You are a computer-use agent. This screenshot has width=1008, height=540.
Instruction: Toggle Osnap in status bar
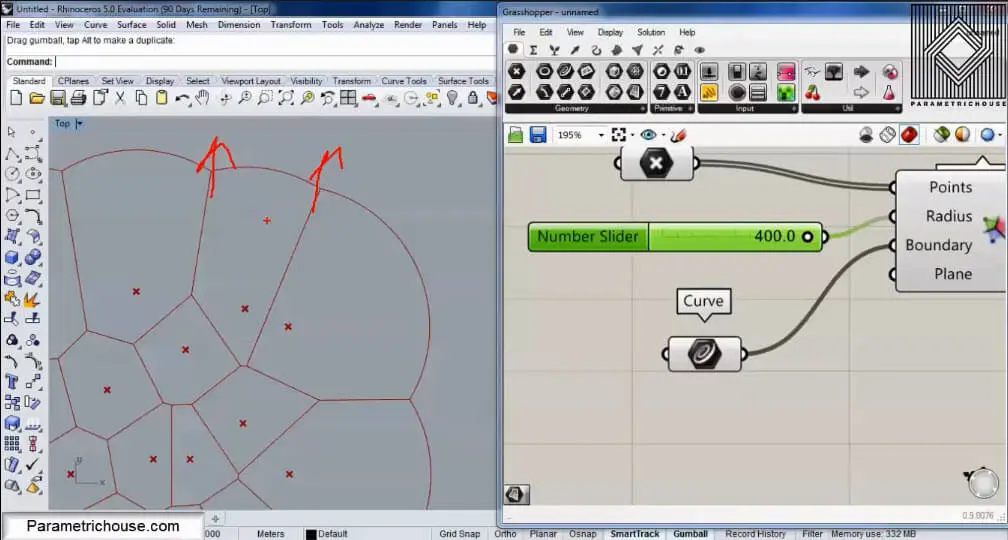coord(582,534)
